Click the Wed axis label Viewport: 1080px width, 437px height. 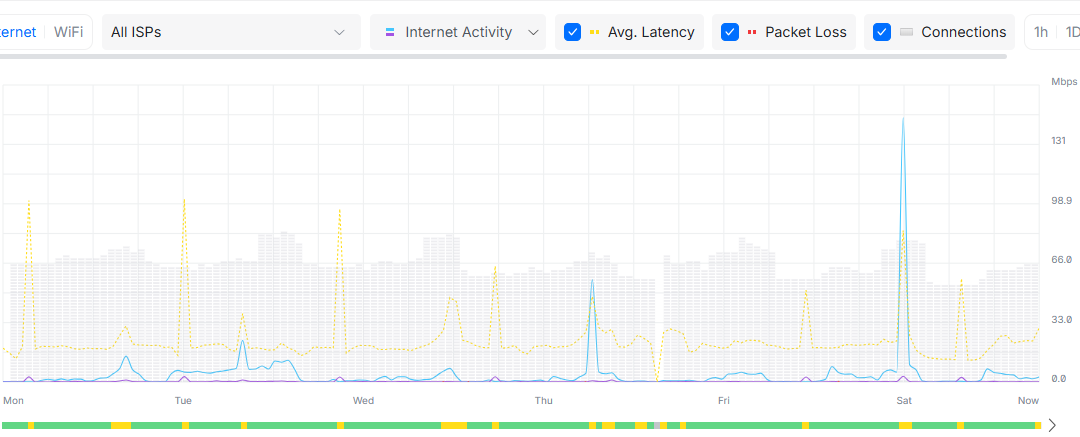click(x=363, y=400)
